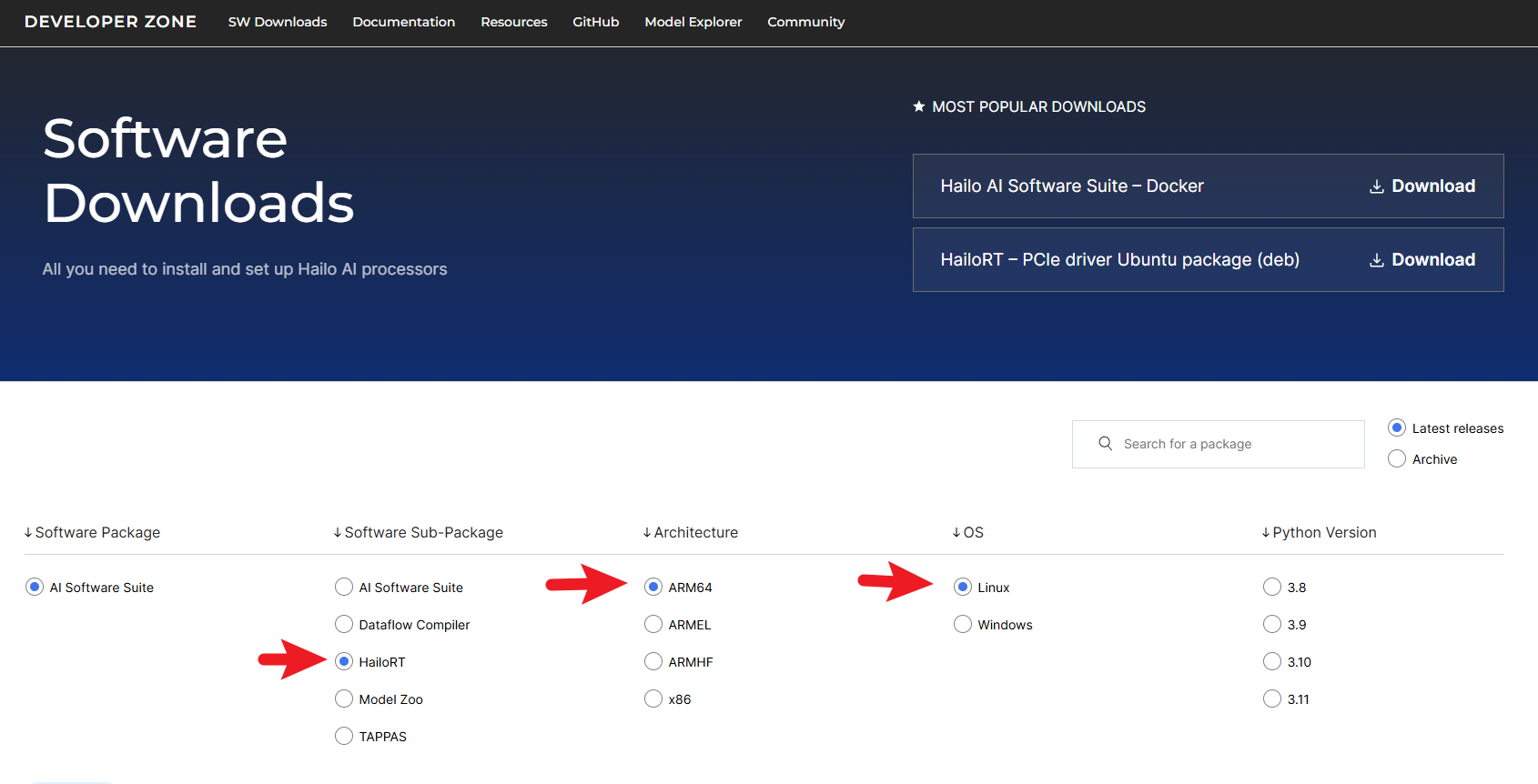Viewport: 1538px width, 784px height.
Task: Click download icon for HailoRT PCIe driver package
Action: (1377, 260)
